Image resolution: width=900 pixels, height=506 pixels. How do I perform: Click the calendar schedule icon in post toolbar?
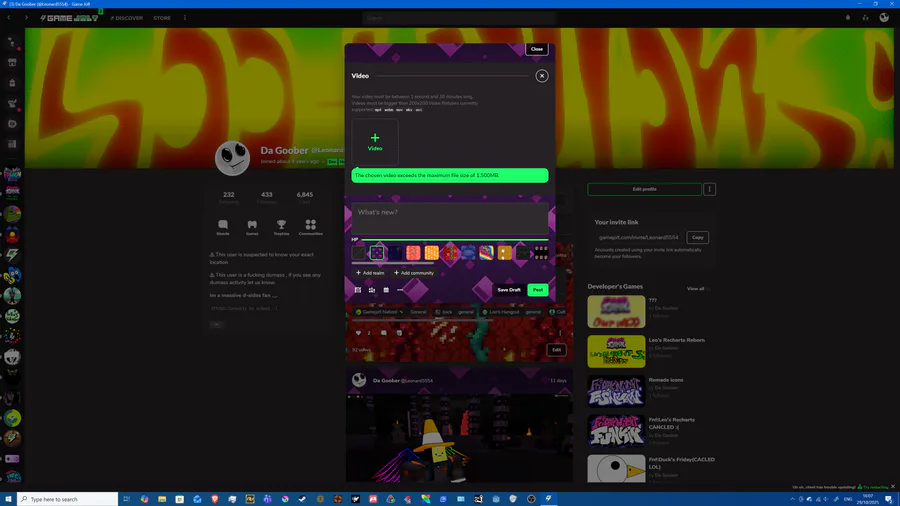click(386, 290)
